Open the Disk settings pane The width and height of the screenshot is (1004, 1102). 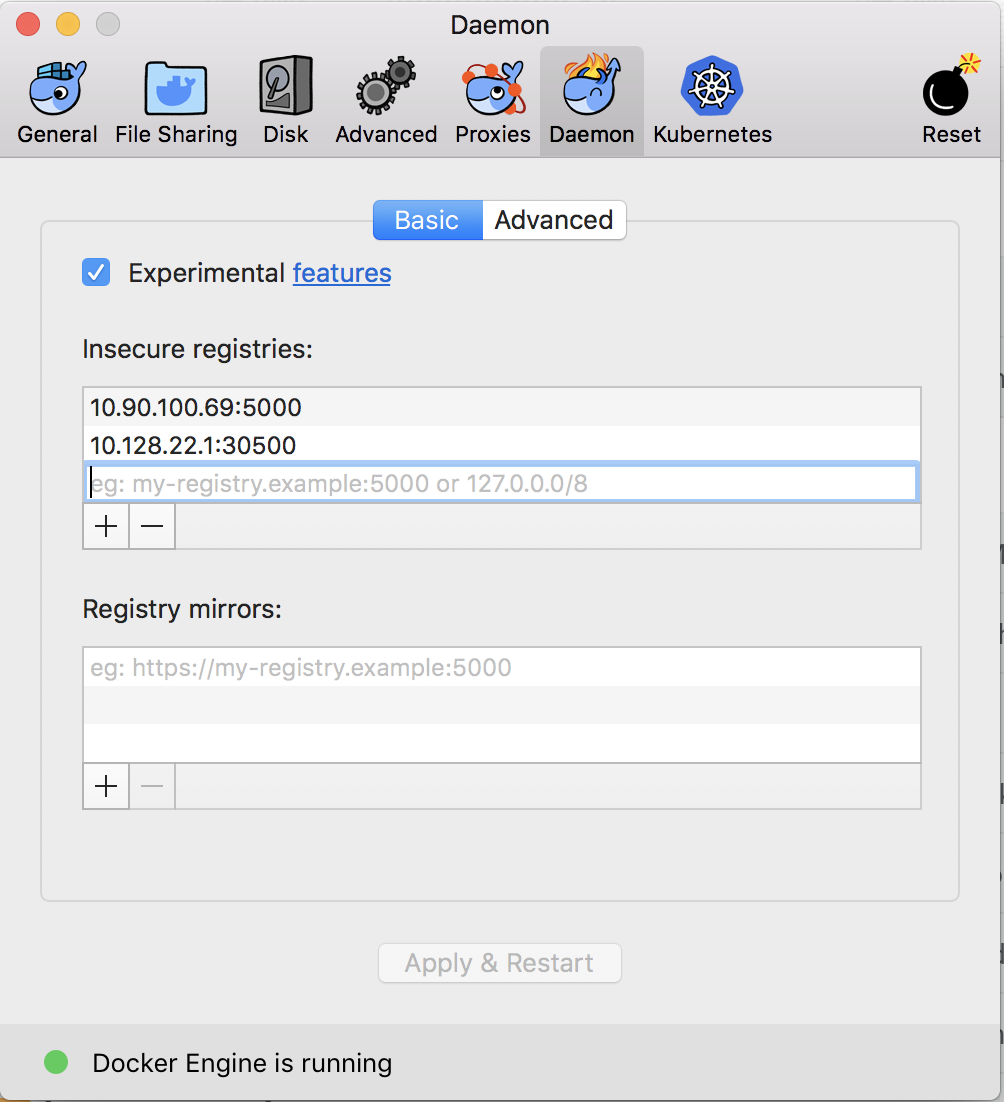[285, 102]
